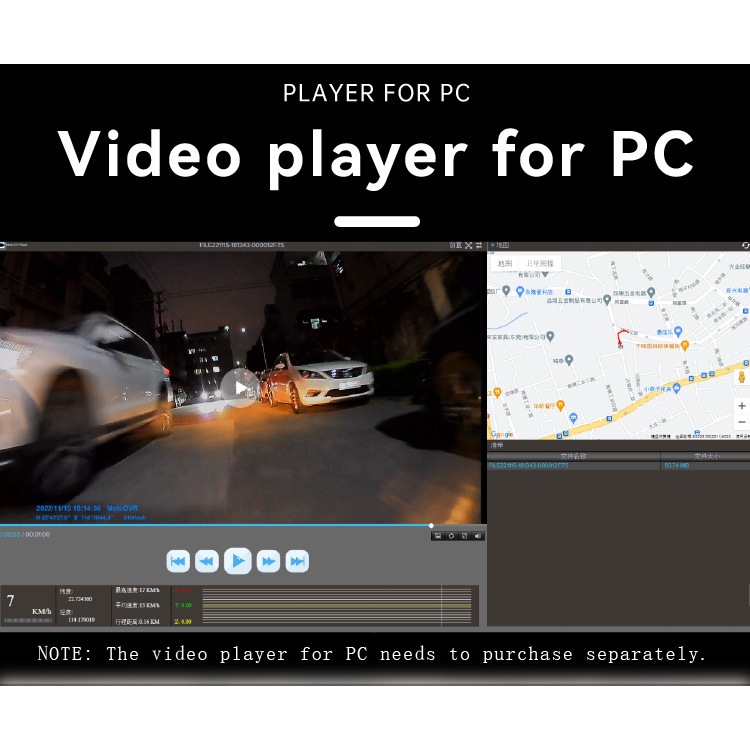Click the snapshot icon below the video

(x=437, y=536)
